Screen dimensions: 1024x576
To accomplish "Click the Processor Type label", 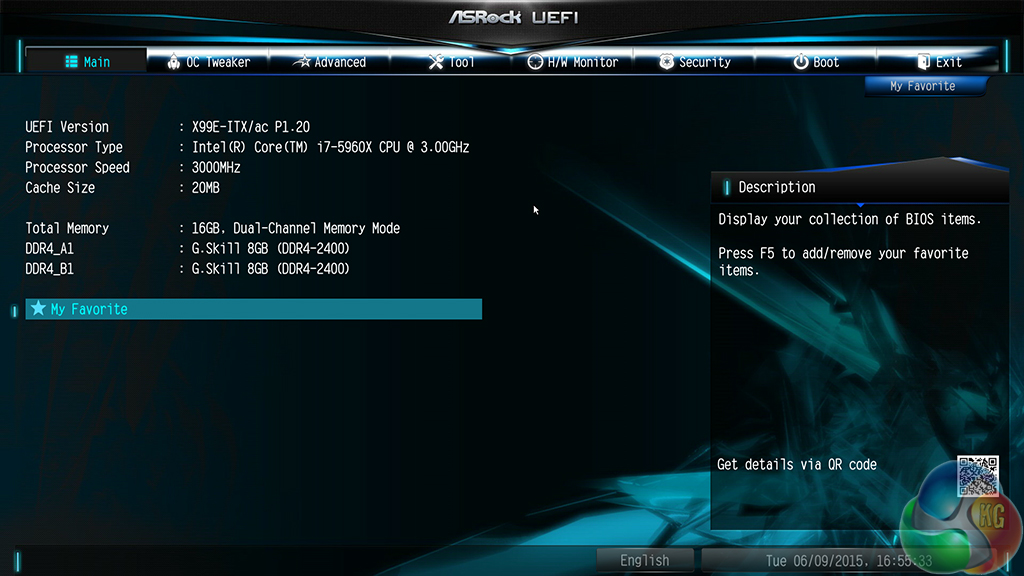I will (74, 147).
